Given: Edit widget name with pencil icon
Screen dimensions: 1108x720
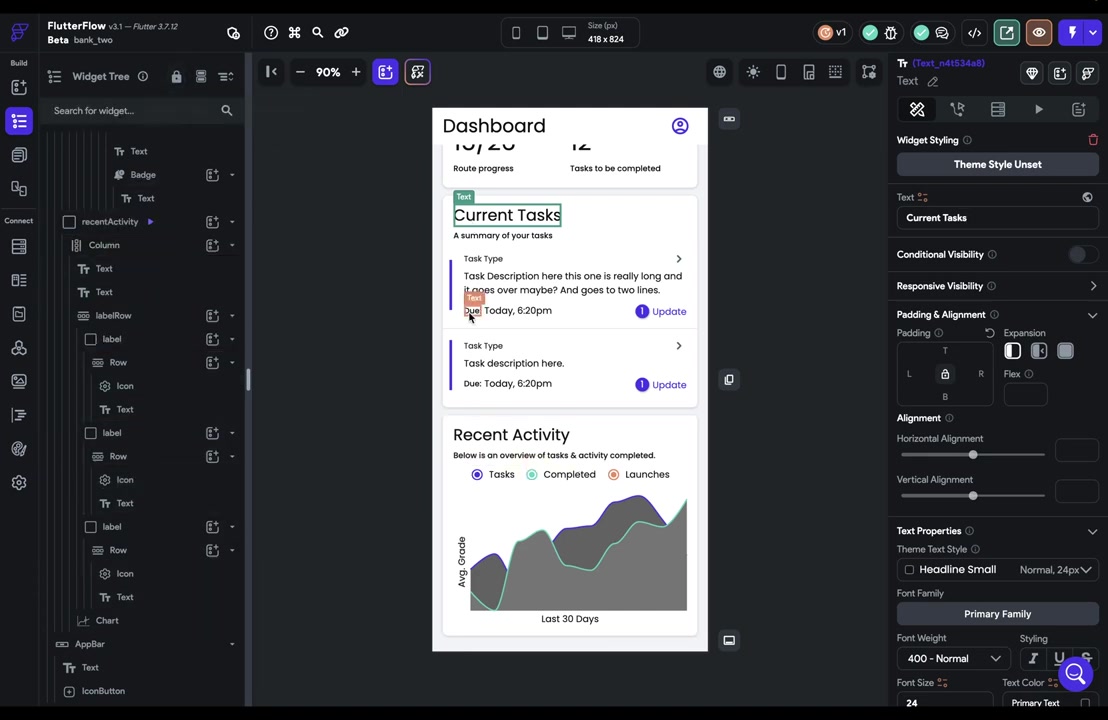Looking at the screenshot, I should point(933,82).
